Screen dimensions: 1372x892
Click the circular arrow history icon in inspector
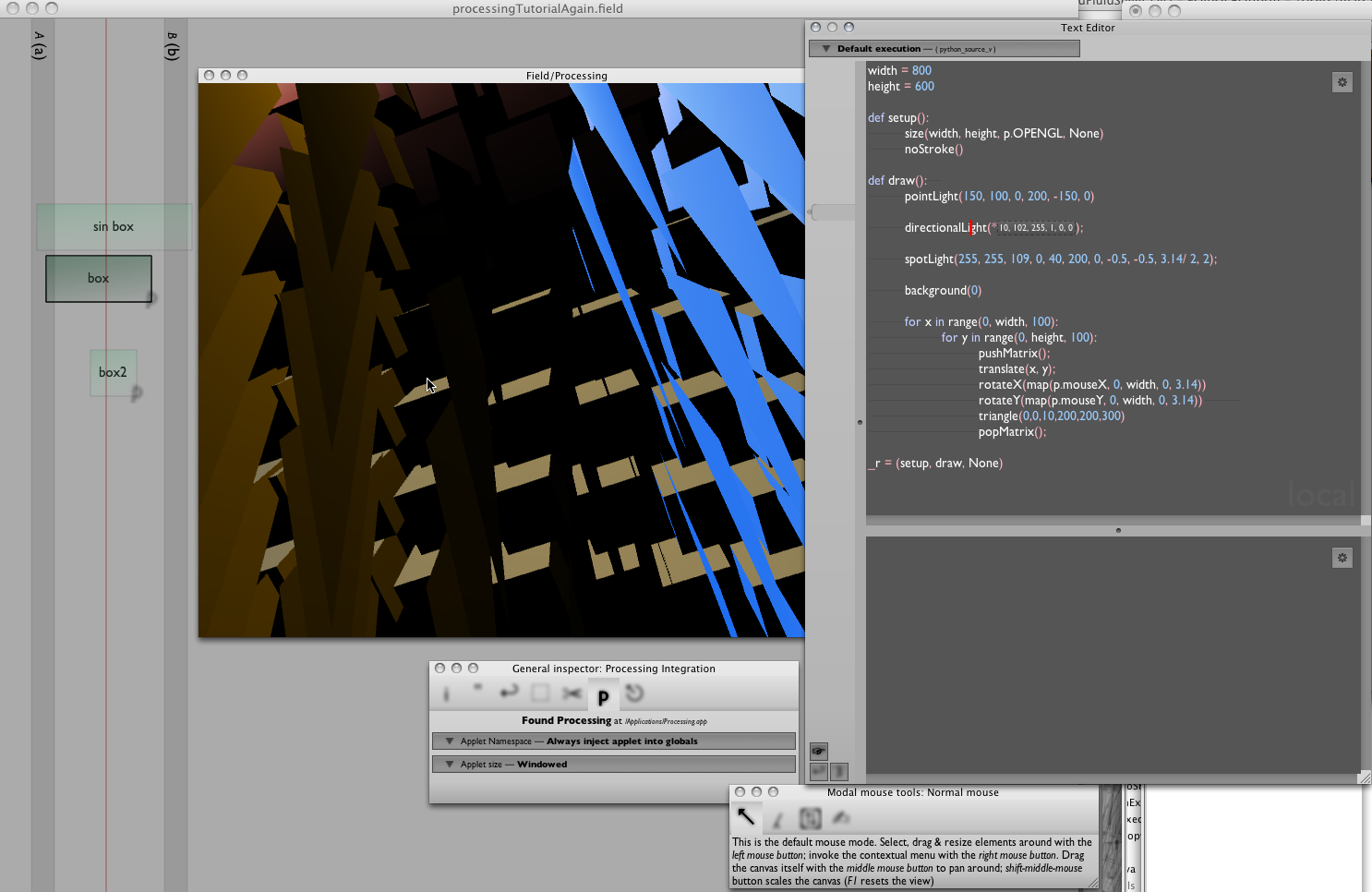pos(634,693)
